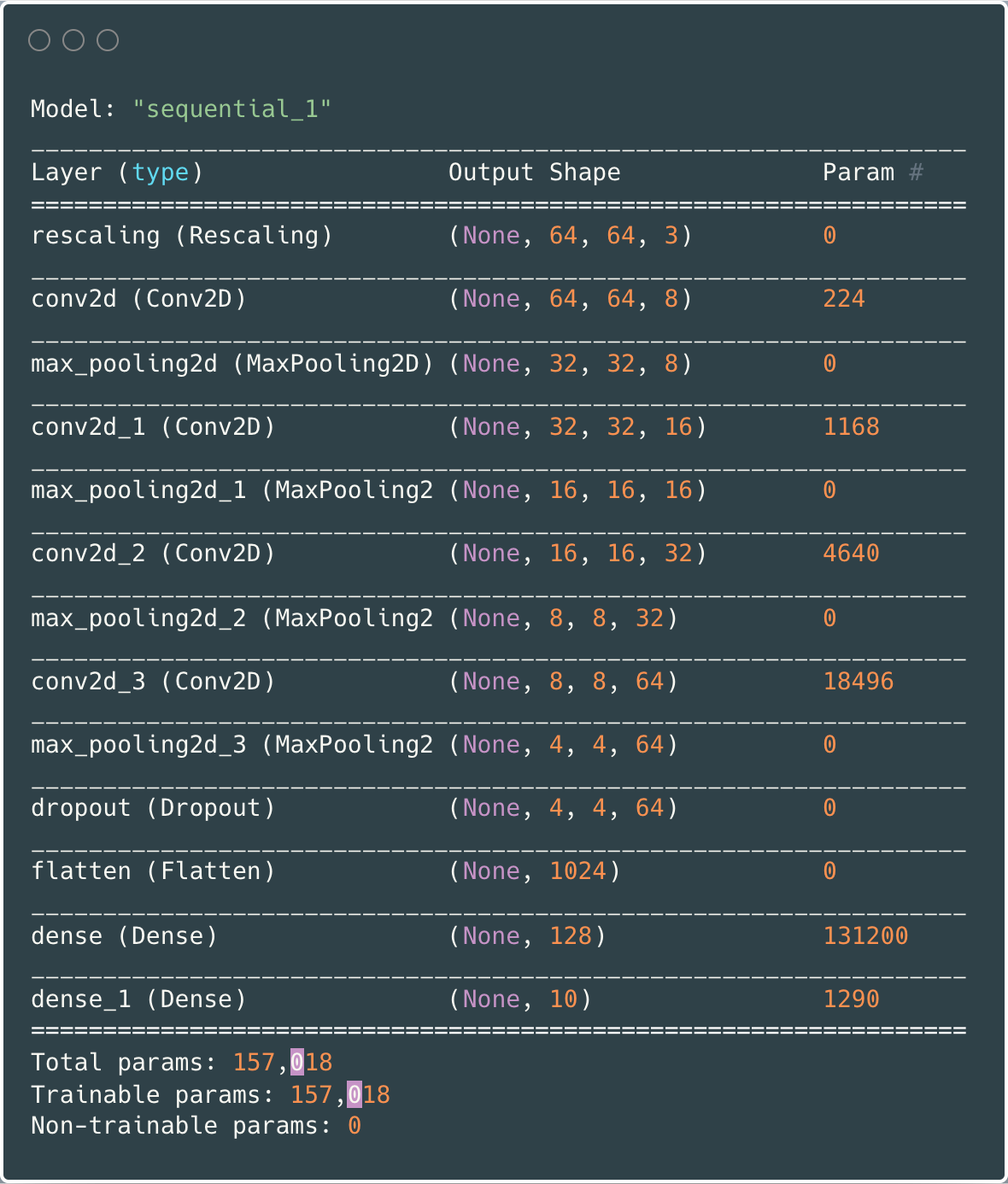Select the conv2d_1 (Conv2D) layer name
The width and height of the screenshot is (1008, 1184).
153,427
